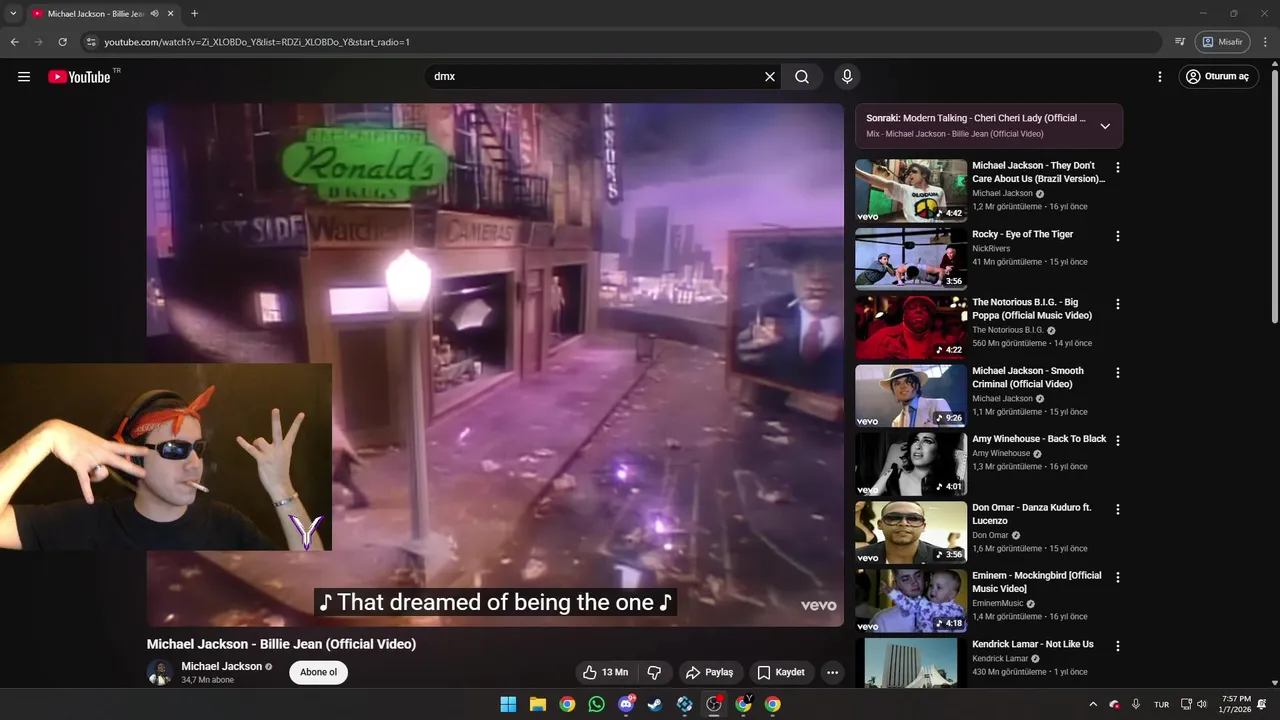Go back with browser back arrow
The width and height of the screenshot is (1280, 720).
[14, 42]
